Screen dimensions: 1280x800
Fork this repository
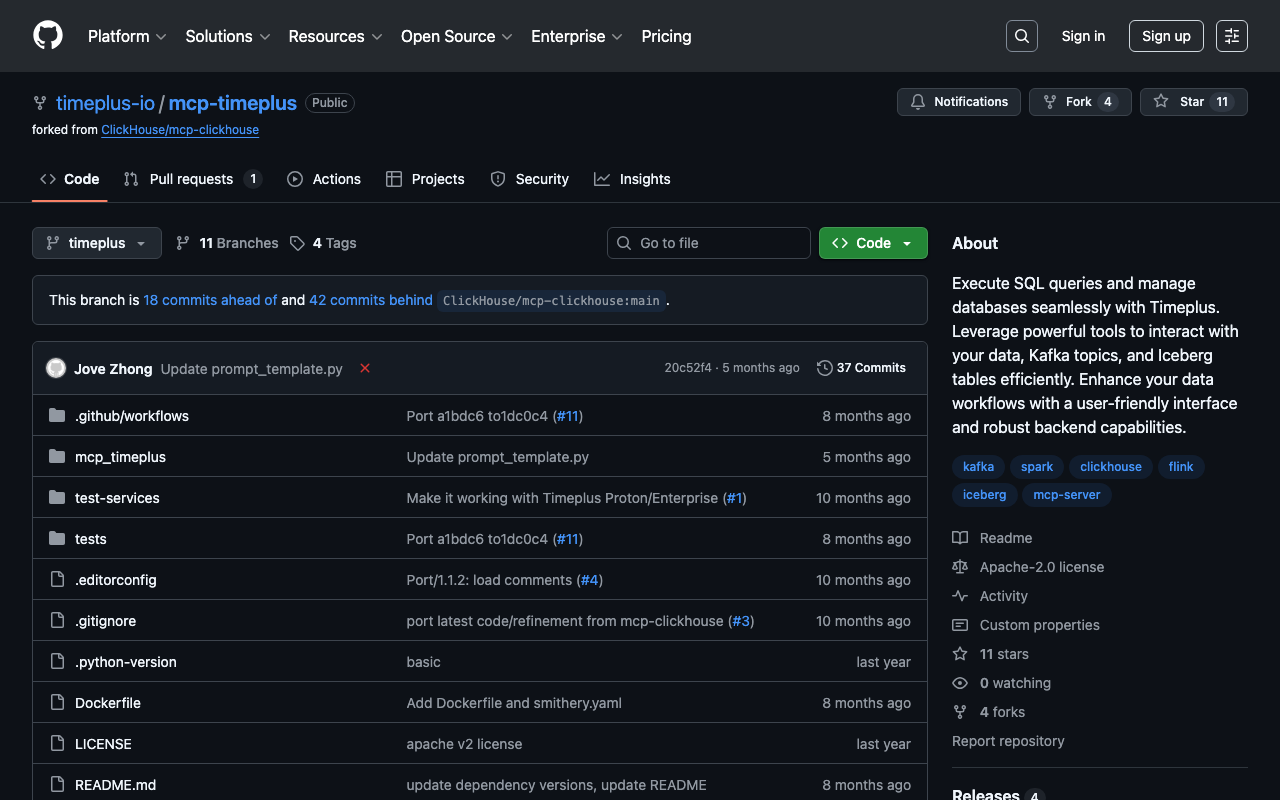click(x=1079, y=102)
